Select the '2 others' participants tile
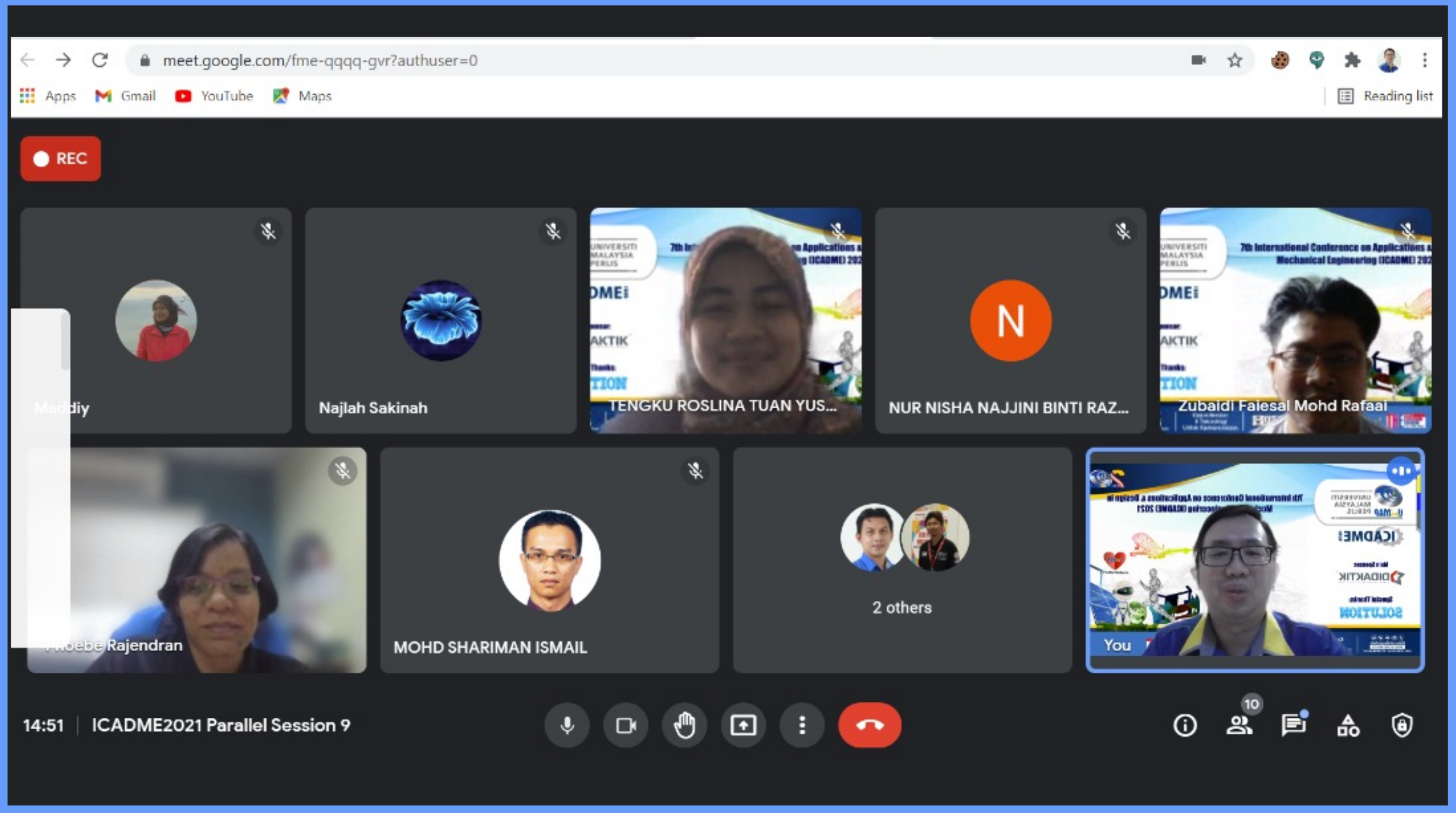1456x813 pixels. (x=902, y=560)
